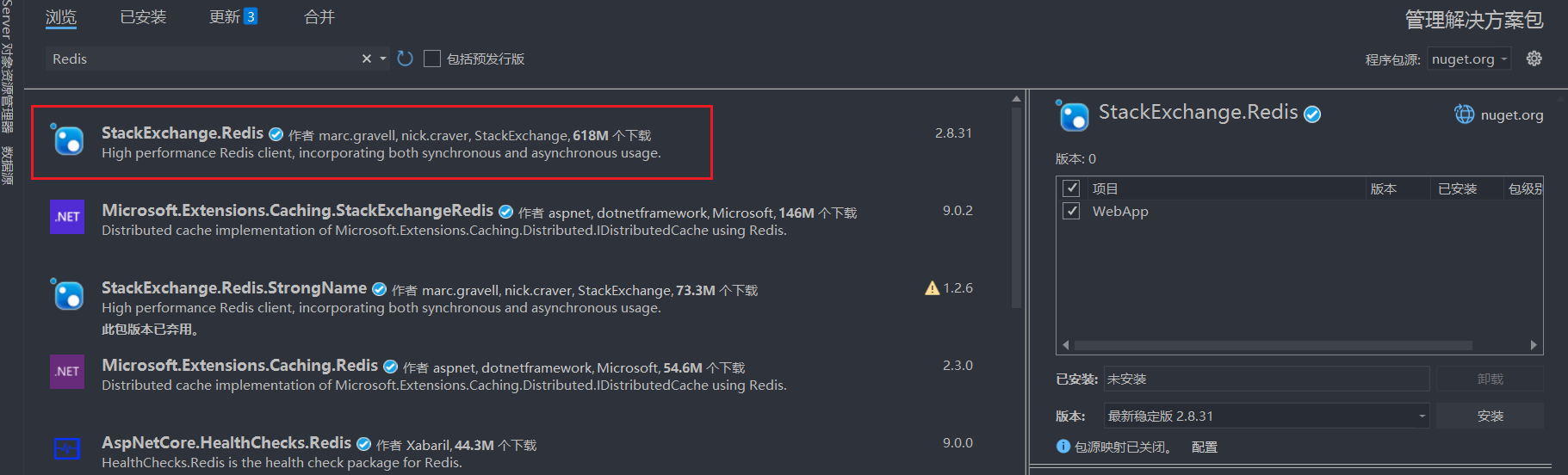Click the deprecated warning icon next to 1.2.6
The width and height of the screenshot is (1568, 475).
(x=932, y=288)
